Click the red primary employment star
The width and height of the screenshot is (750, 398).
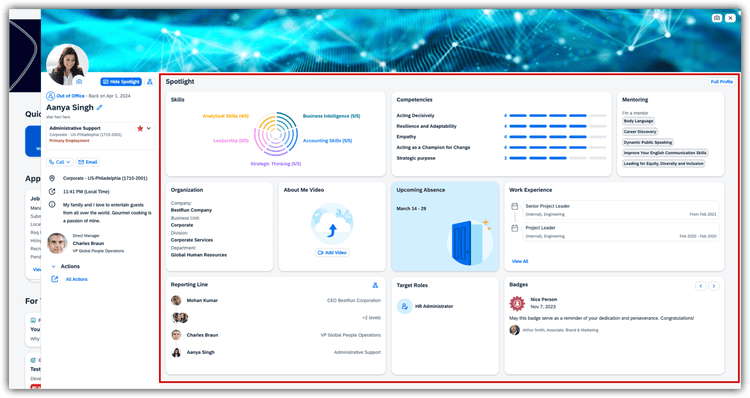(140, 128)
